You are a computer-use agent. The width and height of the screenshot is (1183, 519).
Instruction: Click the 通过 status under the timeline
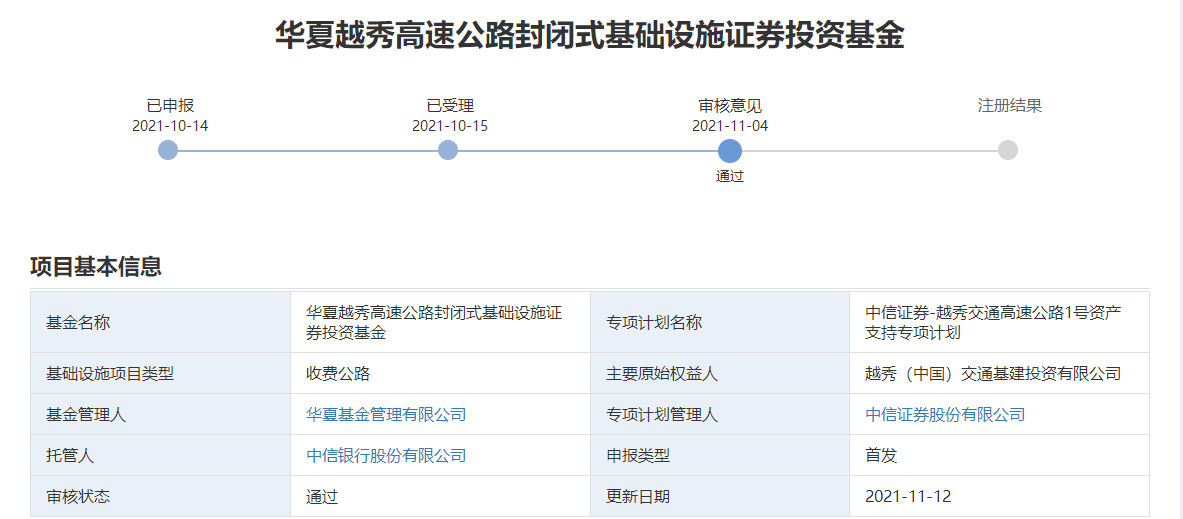coord(730,177)
